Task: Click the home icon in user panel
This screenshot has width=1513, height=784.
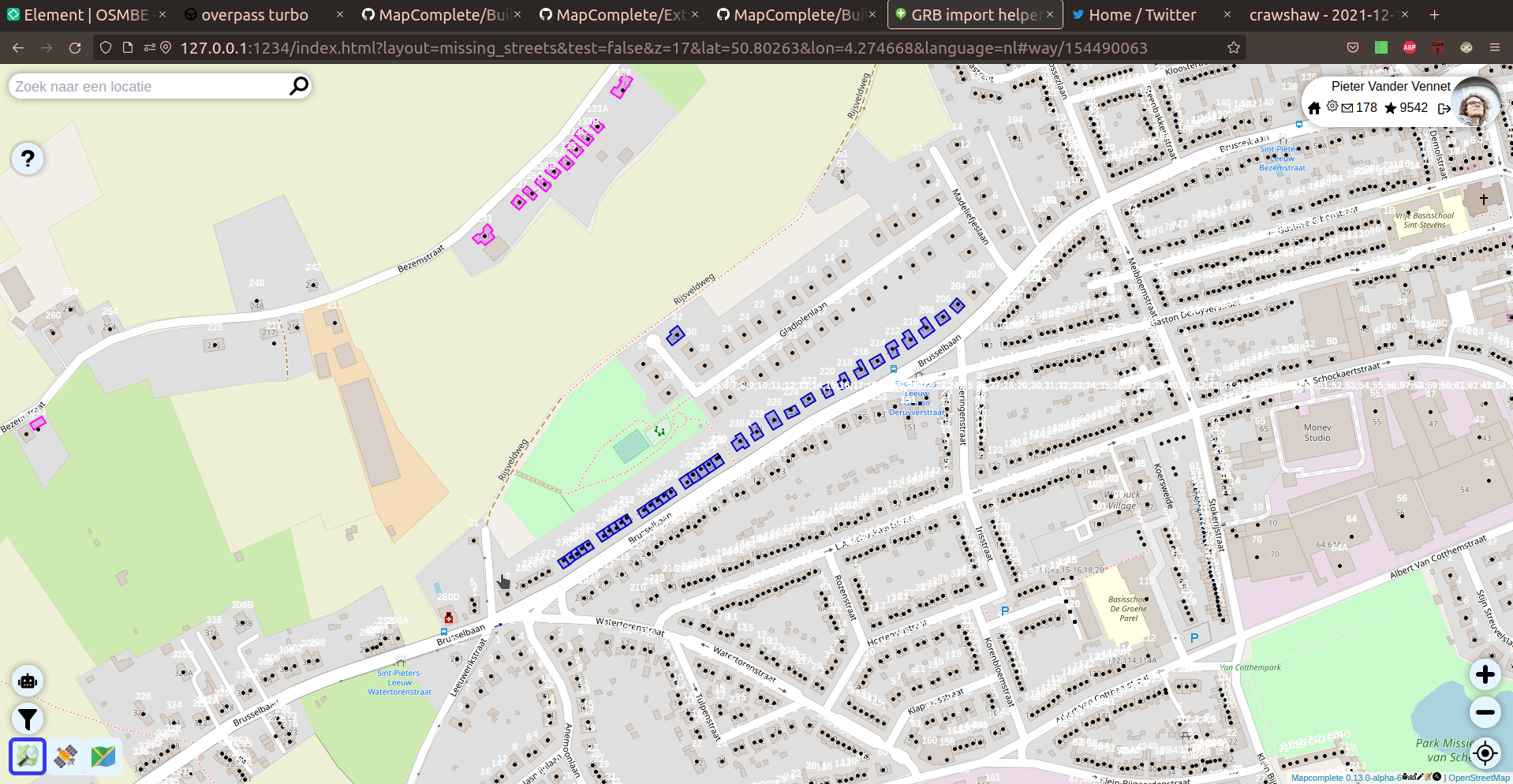Action: 1314,108
